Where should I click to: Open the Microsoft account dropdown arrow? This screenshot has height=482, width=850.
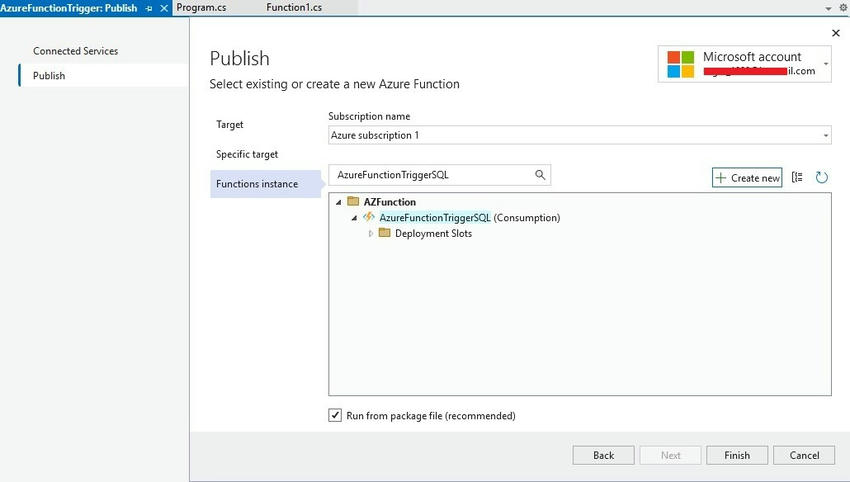pos(826,64)
